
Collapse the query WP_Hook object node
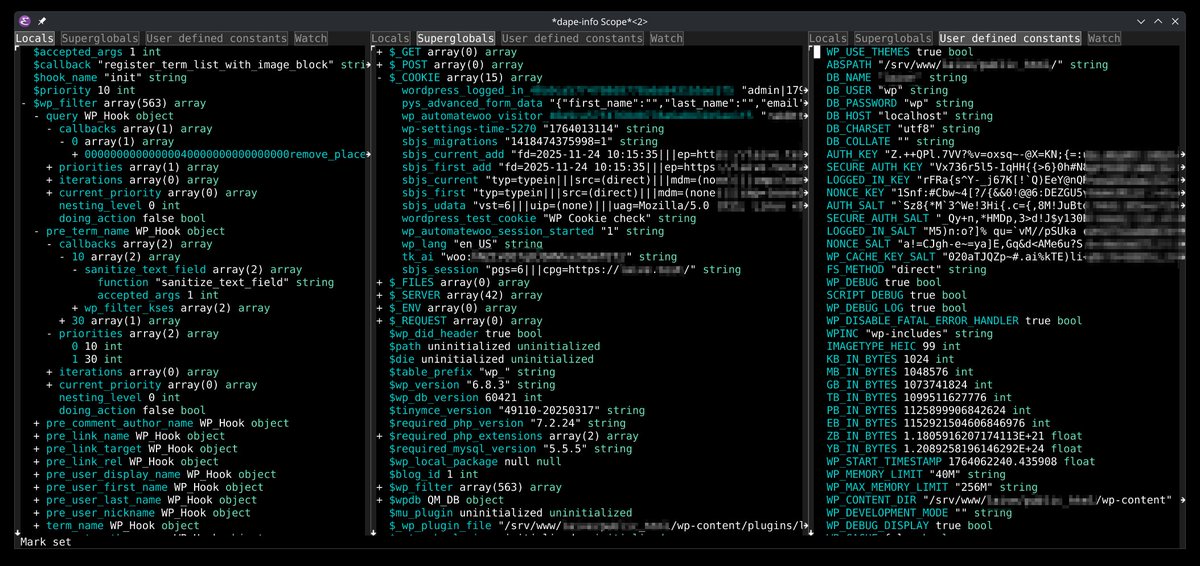(x=36, y=116)
